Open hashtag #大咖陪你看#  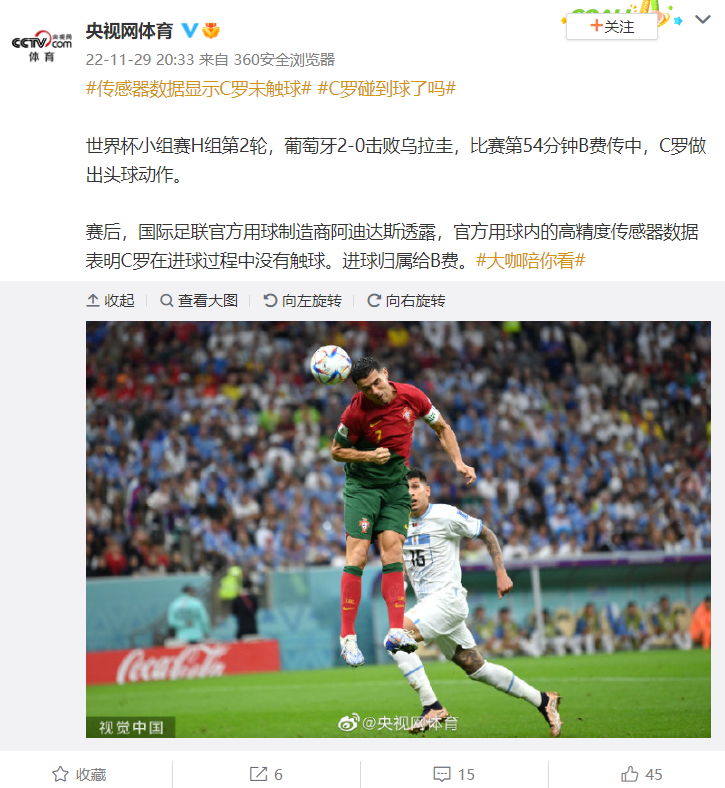531,260
